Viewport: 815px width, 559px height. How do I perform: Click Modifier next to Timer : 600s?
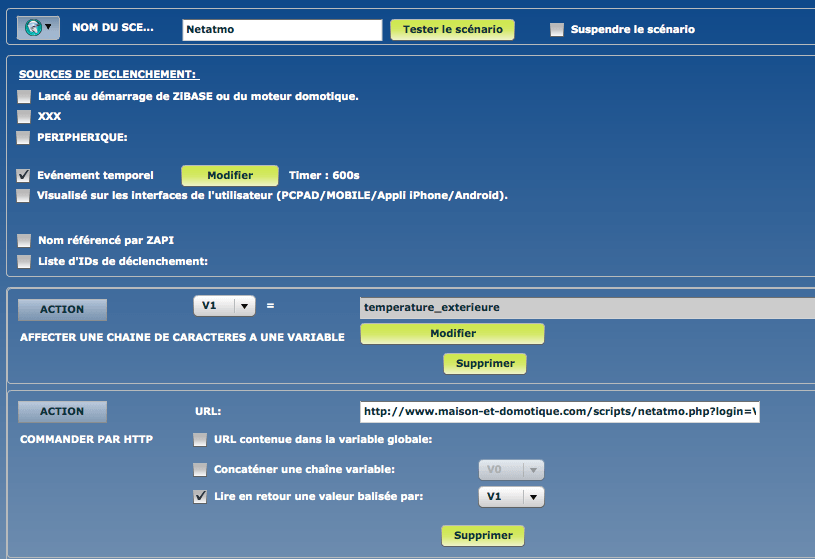click(230, 176)
